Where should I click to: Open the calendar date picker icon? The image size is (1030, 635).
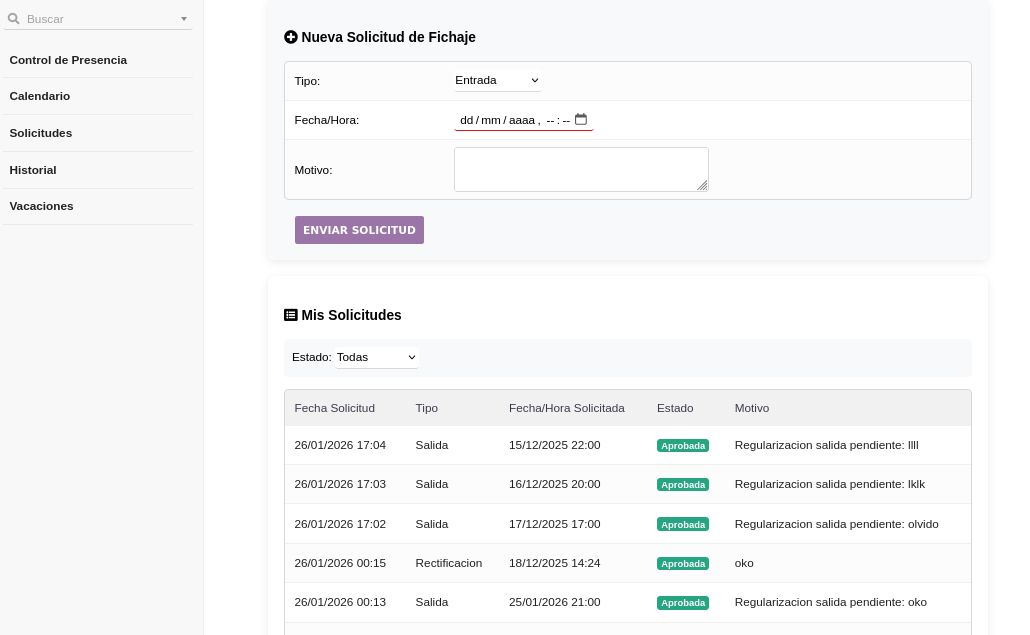pos(581,119)
